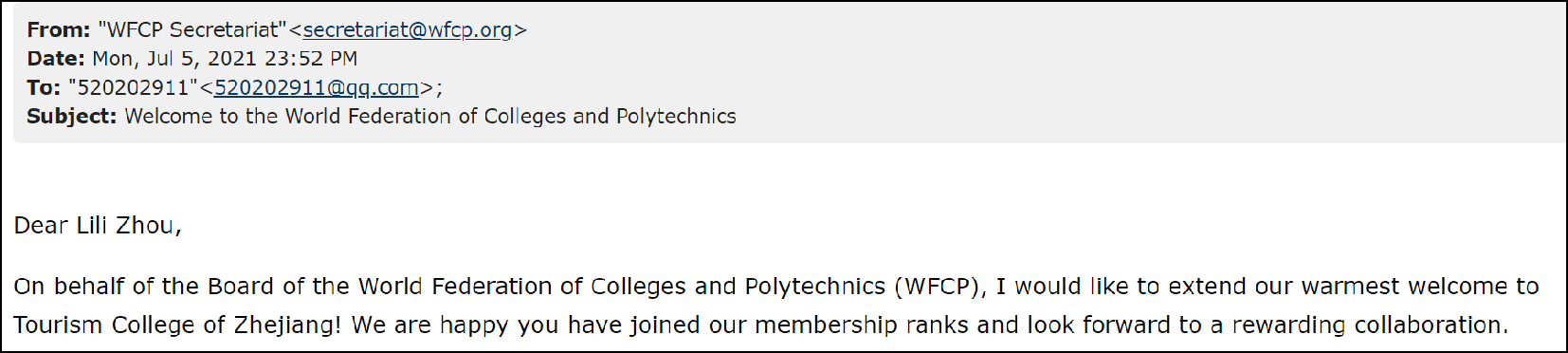
Task: Click the "(WFCP)" abbreviation in the body
Action: pos(936,287)
